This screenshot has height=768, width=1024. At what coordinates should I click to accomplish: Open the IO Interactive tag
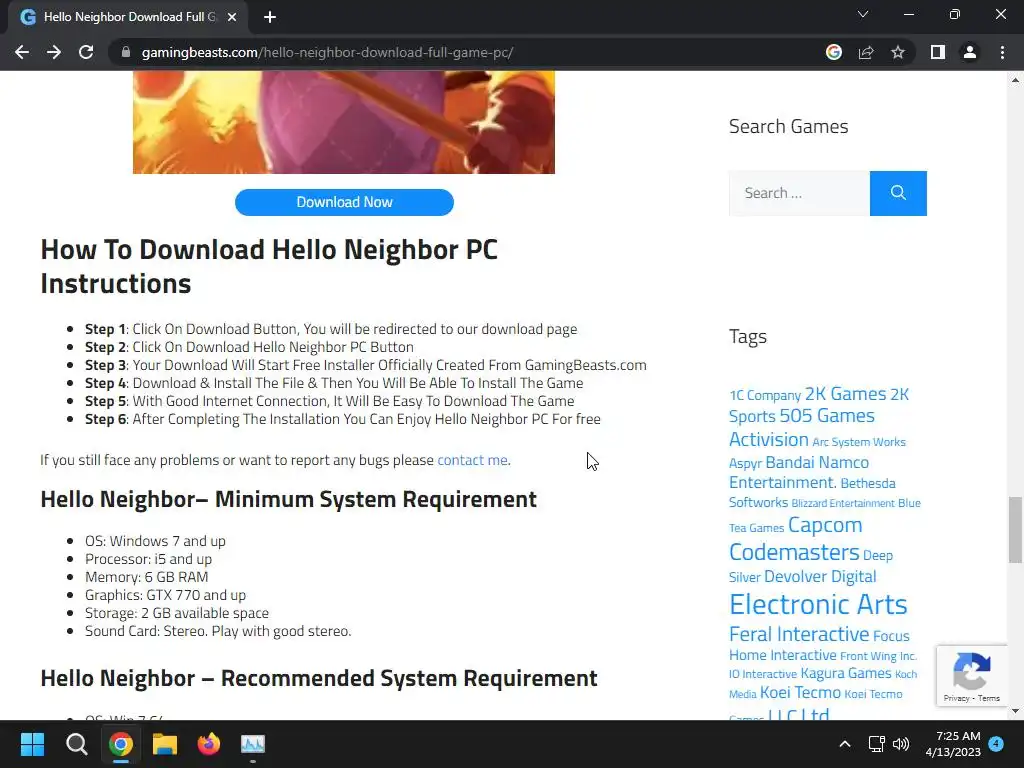point(763,674)
